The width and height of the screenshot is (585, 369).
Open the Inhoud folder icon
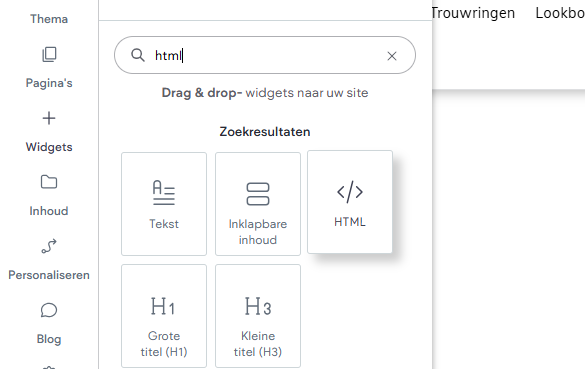click(x=49, y=182)
